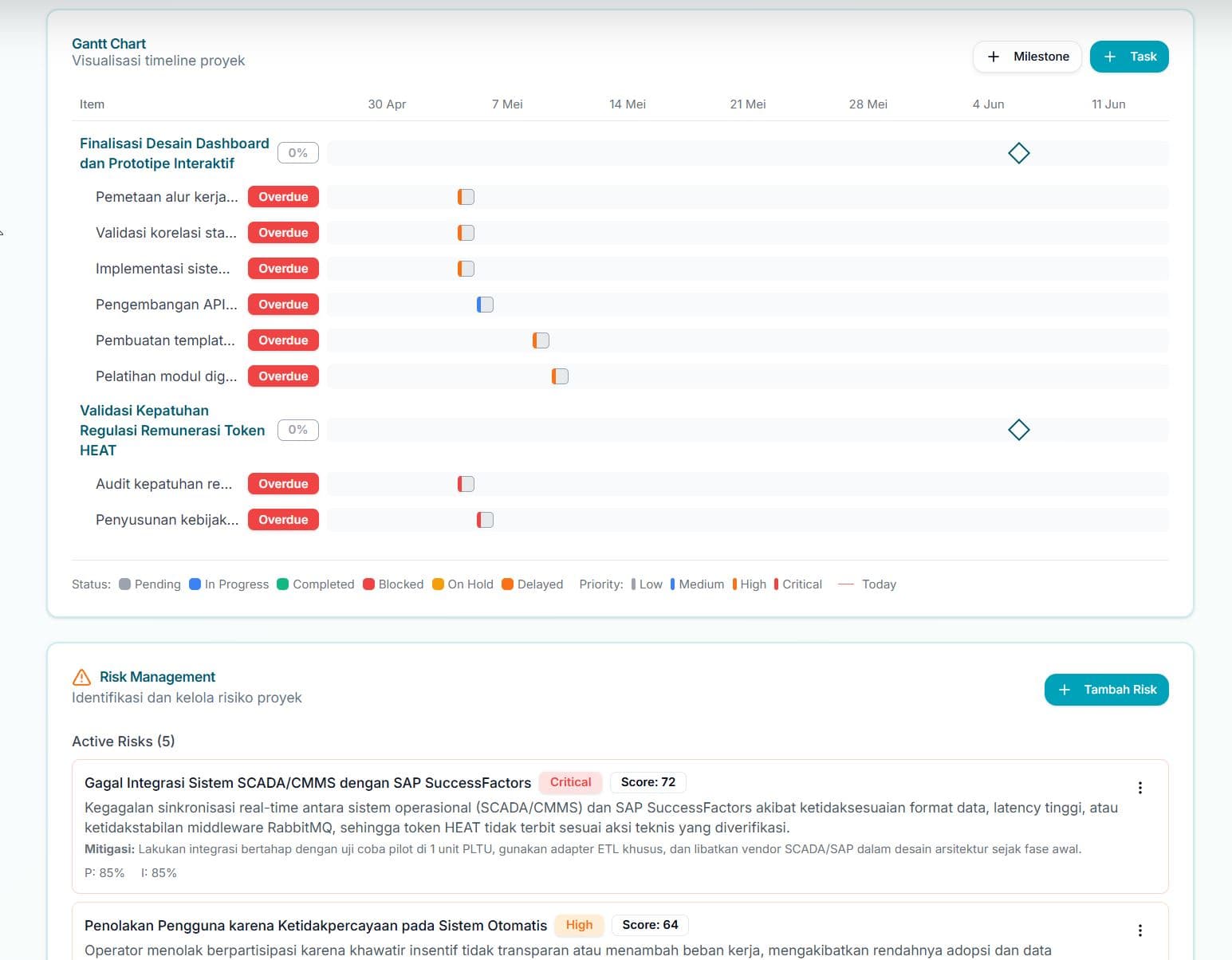
Task: Click Overdue badge on Penyusunan kebijak row
Action: 283,520
